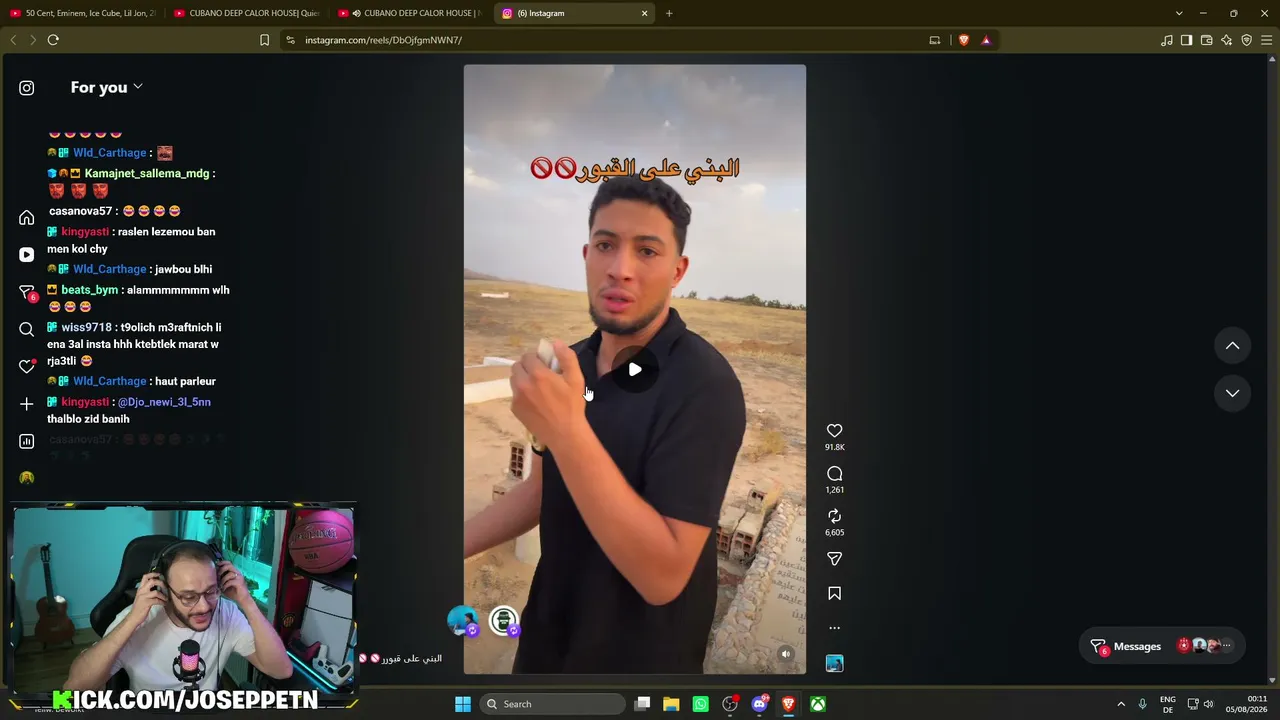
Task: Open the Xbox app from the taskbar
Action: click(818, 704)
